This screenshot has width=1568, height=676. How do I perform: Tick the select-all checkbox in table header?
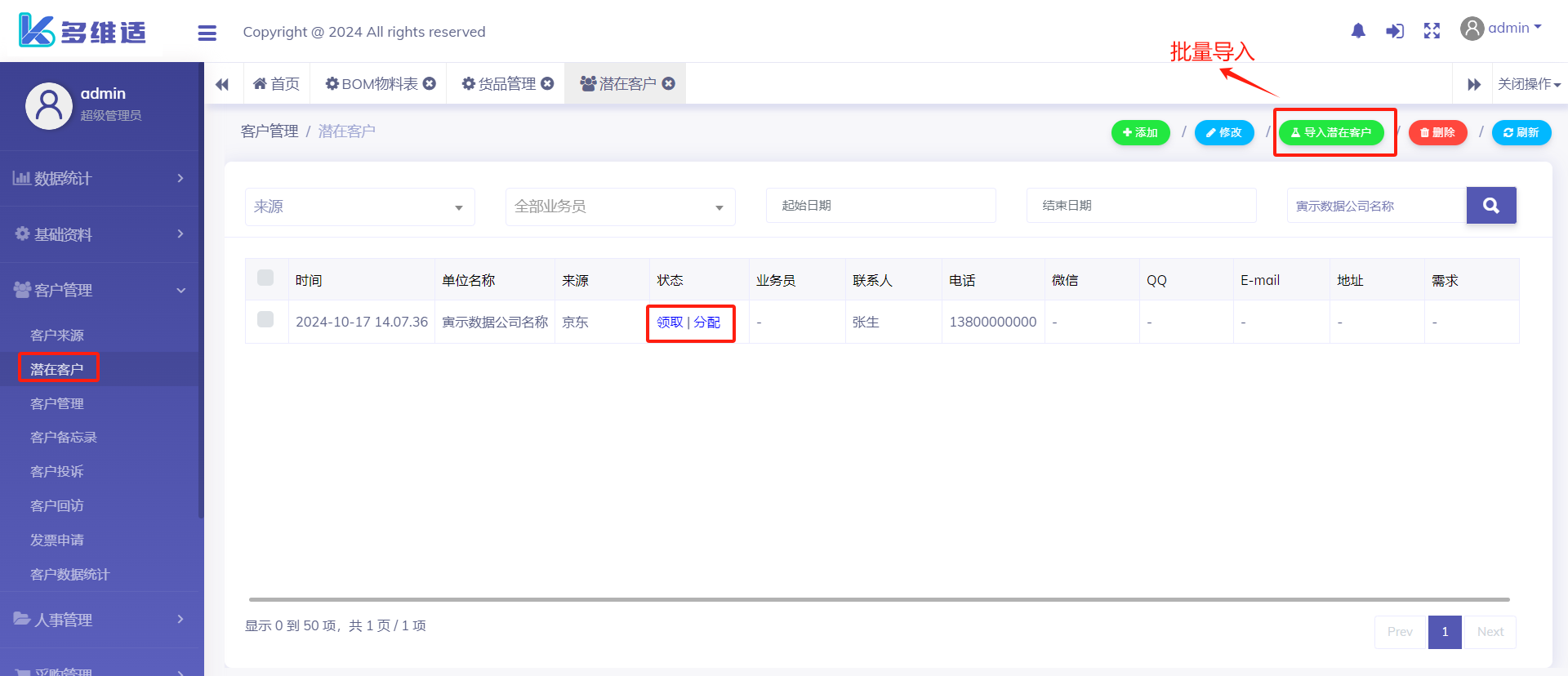pos(265,278)
